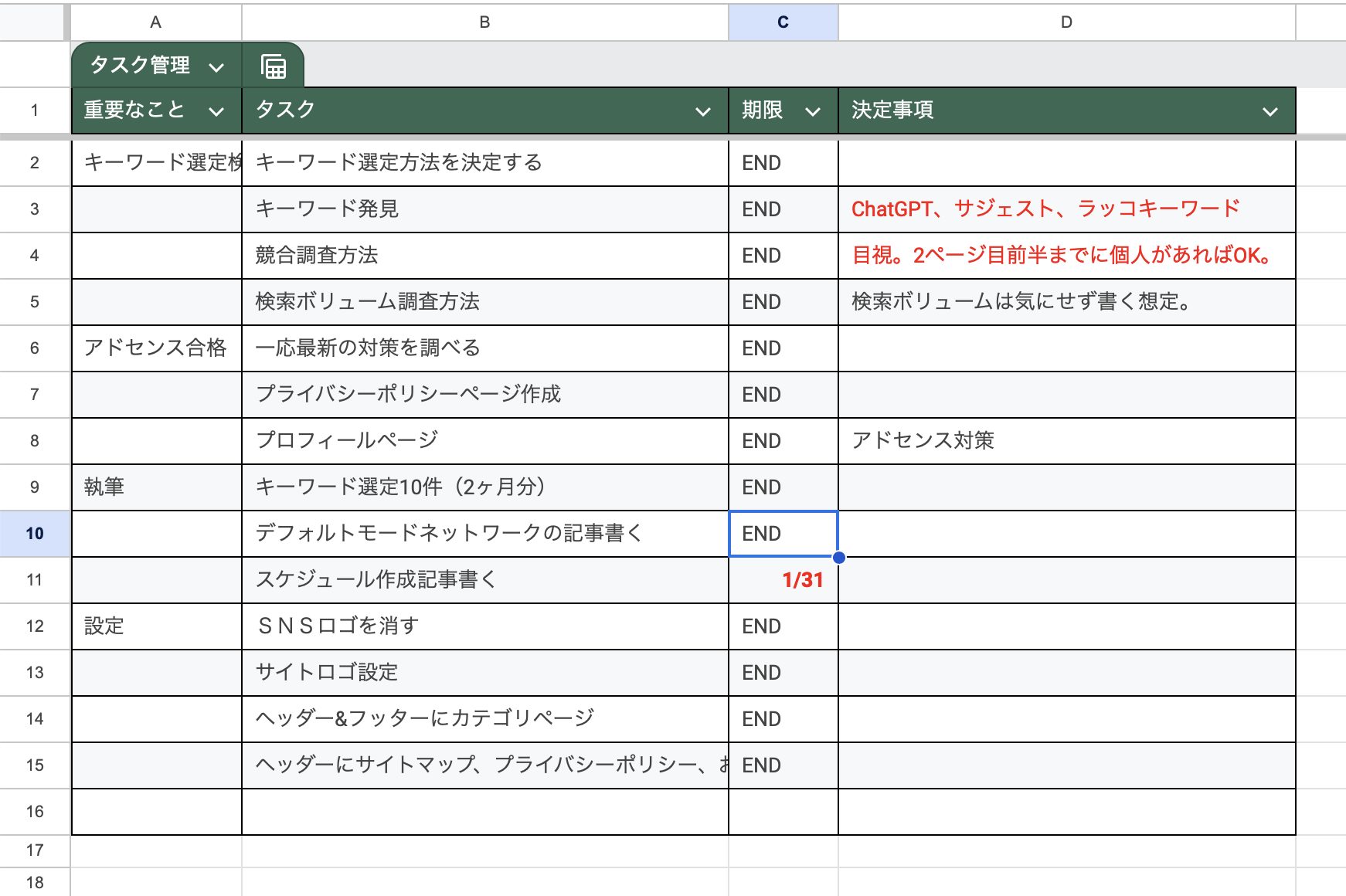The height and width of the screenshot is (896, 1346).
Task: Select row 10 by clicking its row number
Action: pyautogui.click(x=34, y=533)
